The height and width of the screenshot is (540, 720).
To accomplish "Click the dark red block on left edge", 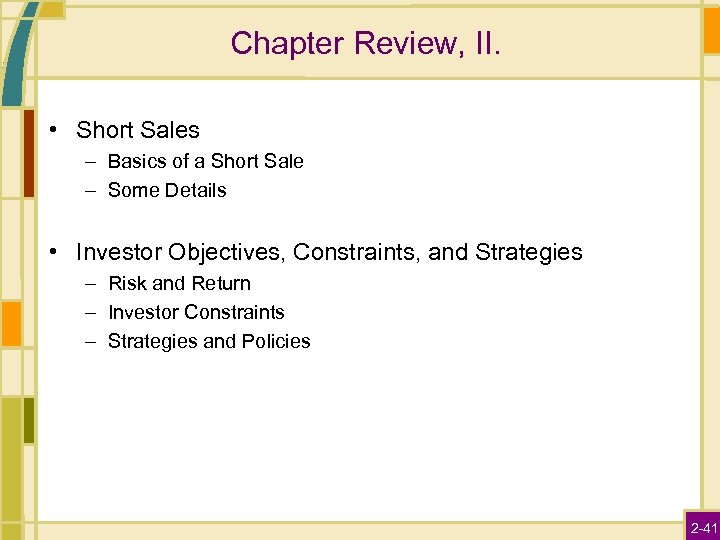I will coord(29,152).
